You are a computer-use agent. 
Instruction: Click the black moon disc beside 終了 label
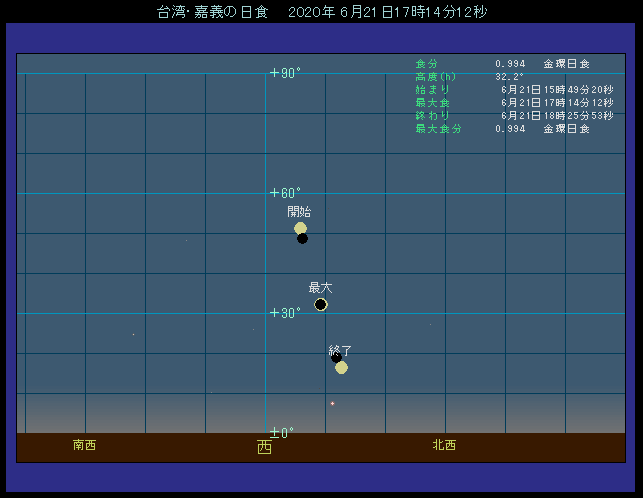pyautogui.click(x=336, y=357)
